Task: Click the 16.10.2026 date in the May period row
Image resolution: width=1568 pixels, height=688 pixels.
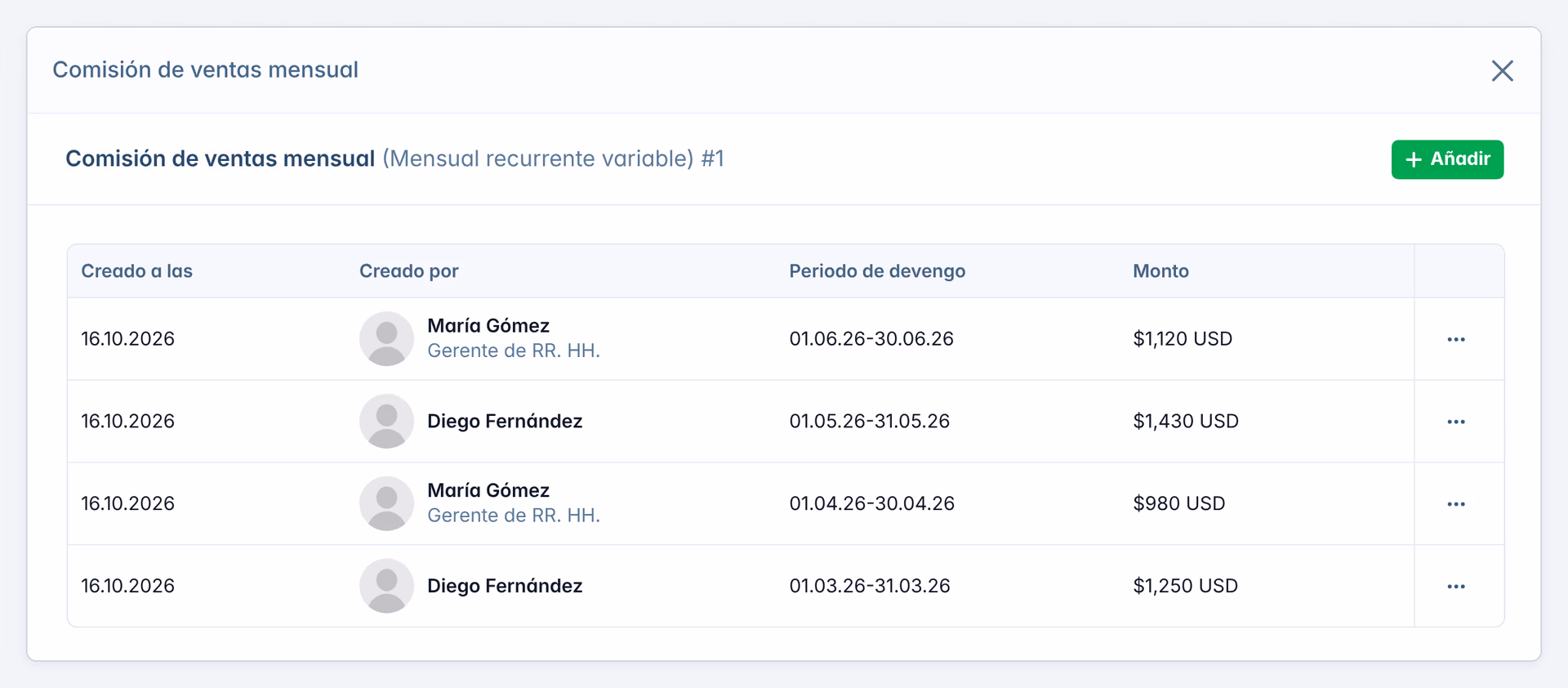Action: pyautogui.click(x=127, y=422)
